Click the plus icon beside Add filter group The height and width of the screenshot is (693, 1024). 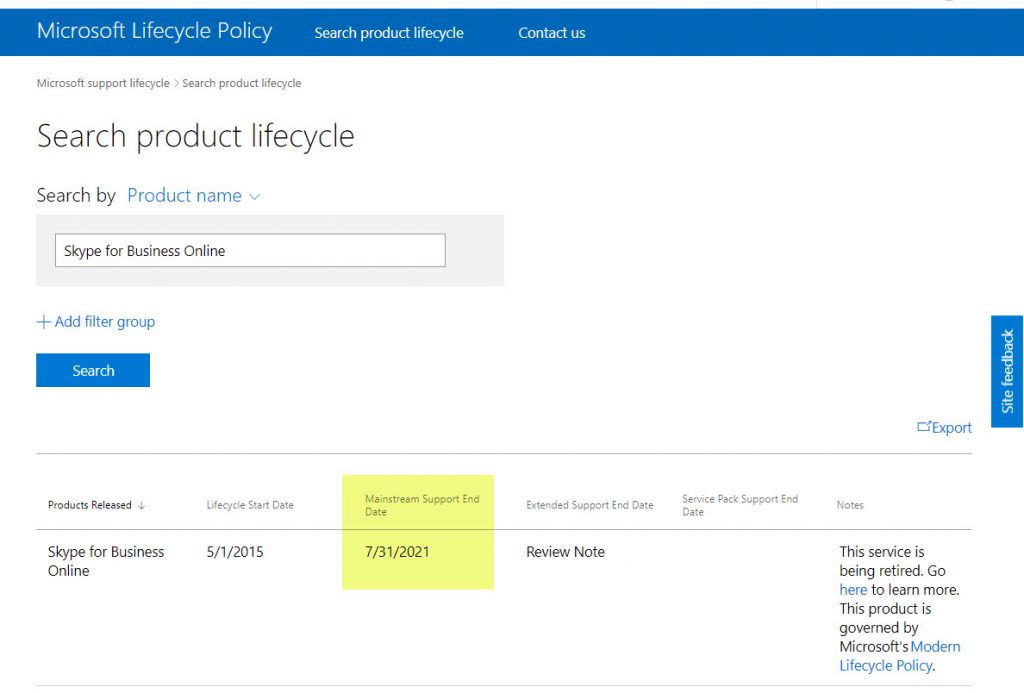pos(43,322)
